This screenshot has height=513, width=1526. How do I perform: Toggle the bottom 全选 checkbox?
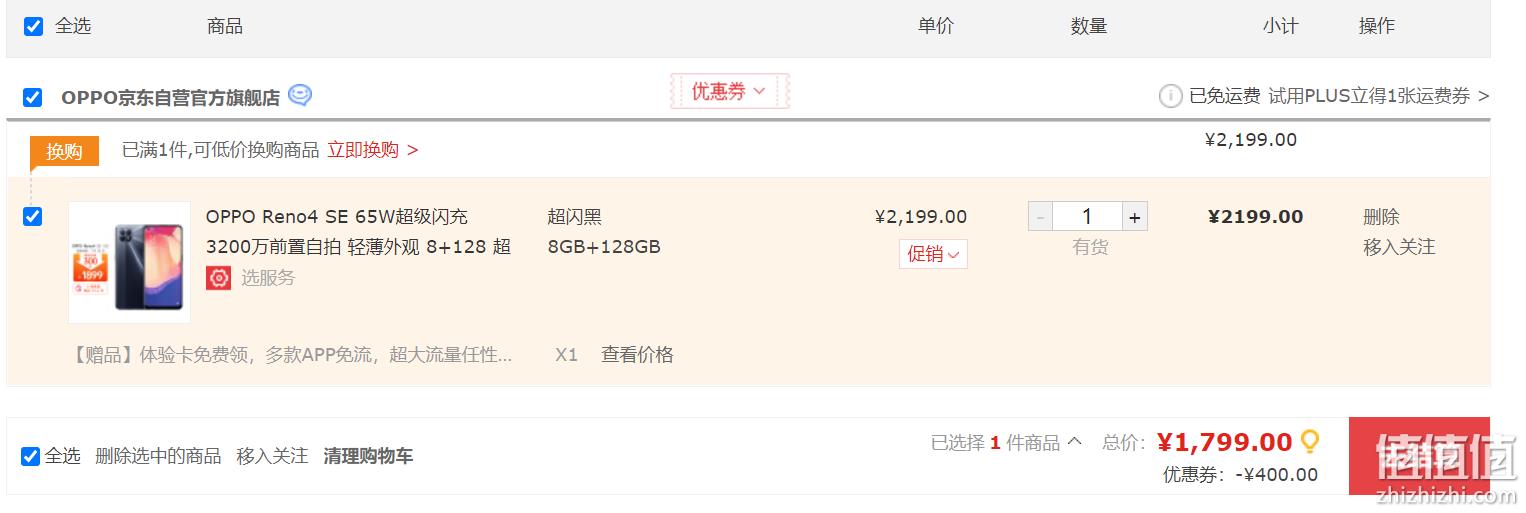pyautogui.click(x=31, y=457)
